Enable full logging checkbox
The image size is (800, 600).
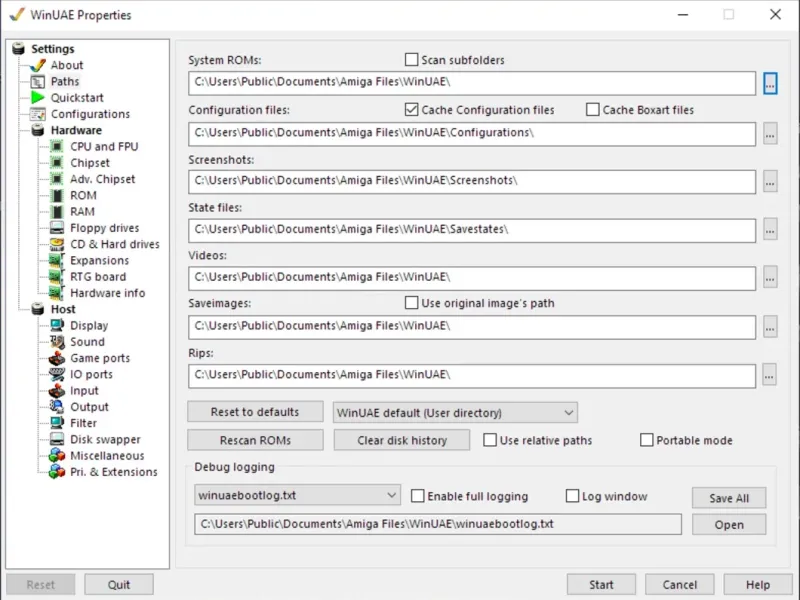[x=417, y=496]
